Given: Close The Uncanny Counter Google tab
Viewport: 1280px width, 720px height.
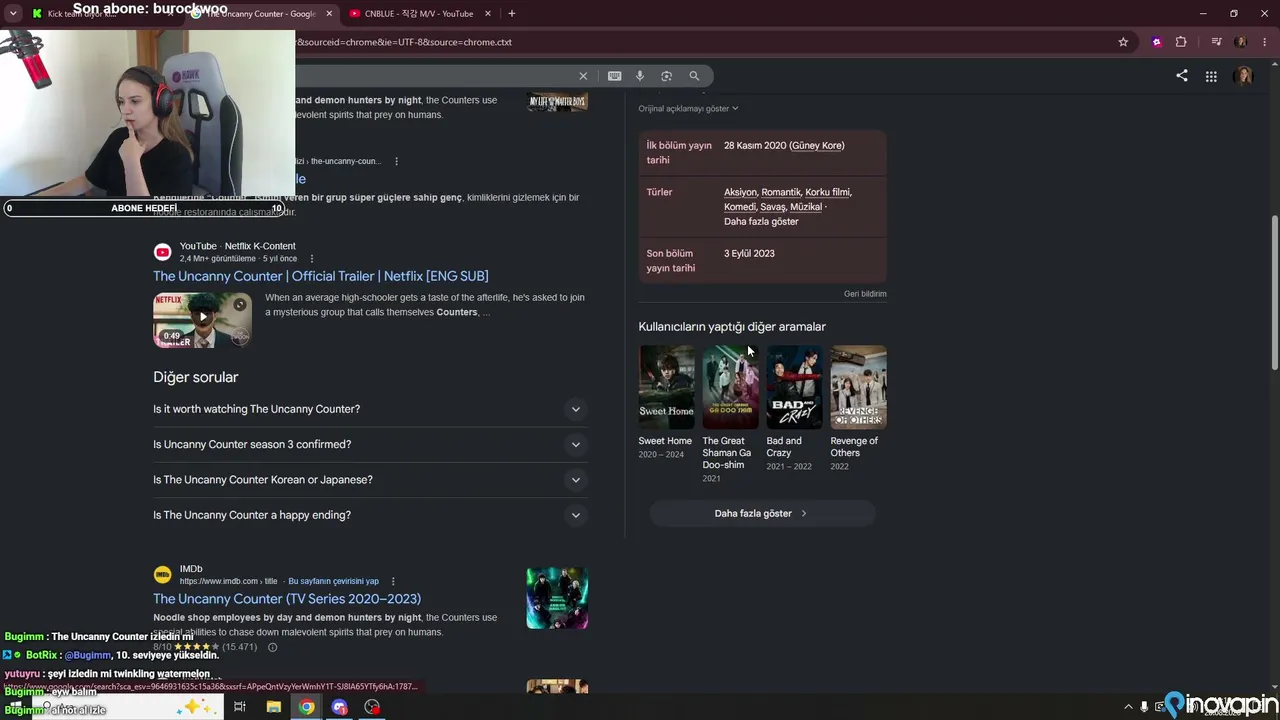Looking at the screenshot, I should [x=329, y=14].
